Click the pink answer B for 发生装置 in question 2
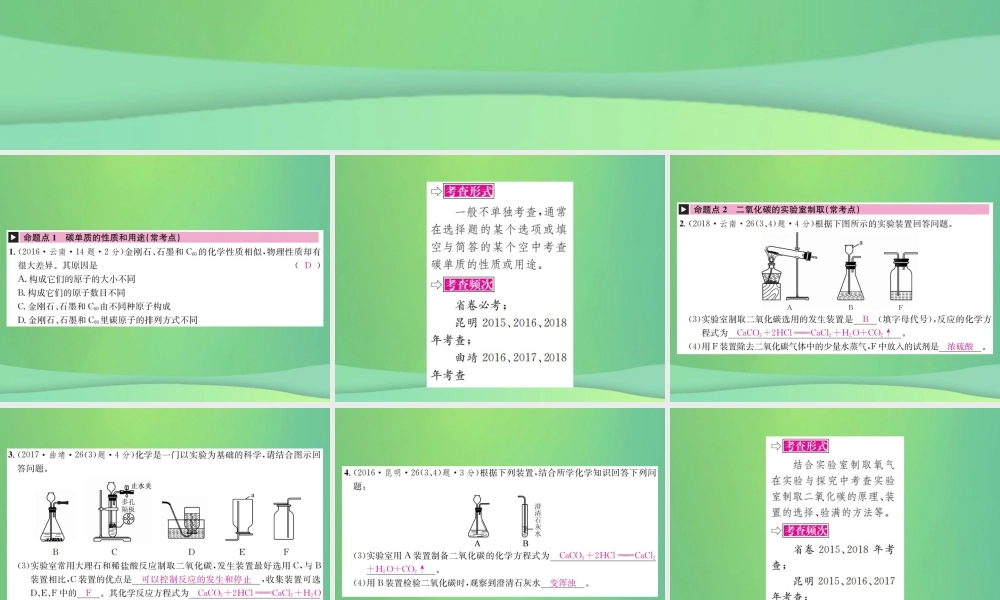 tap(865, 319)
